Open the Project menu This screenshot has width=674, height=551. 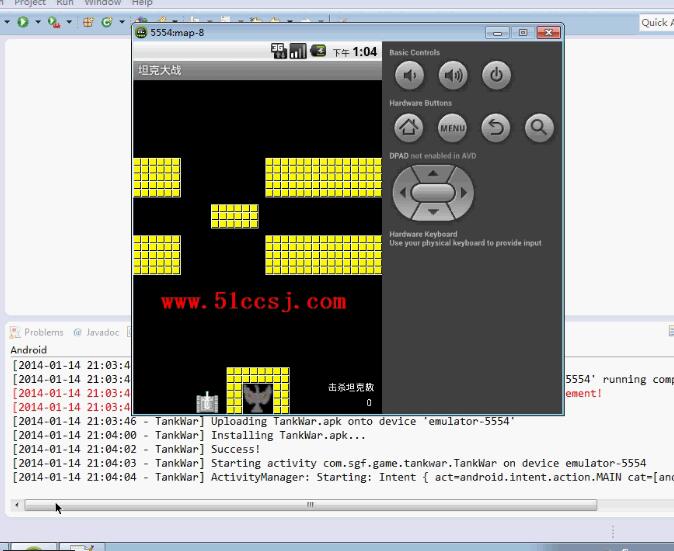[x=30, y=3]
